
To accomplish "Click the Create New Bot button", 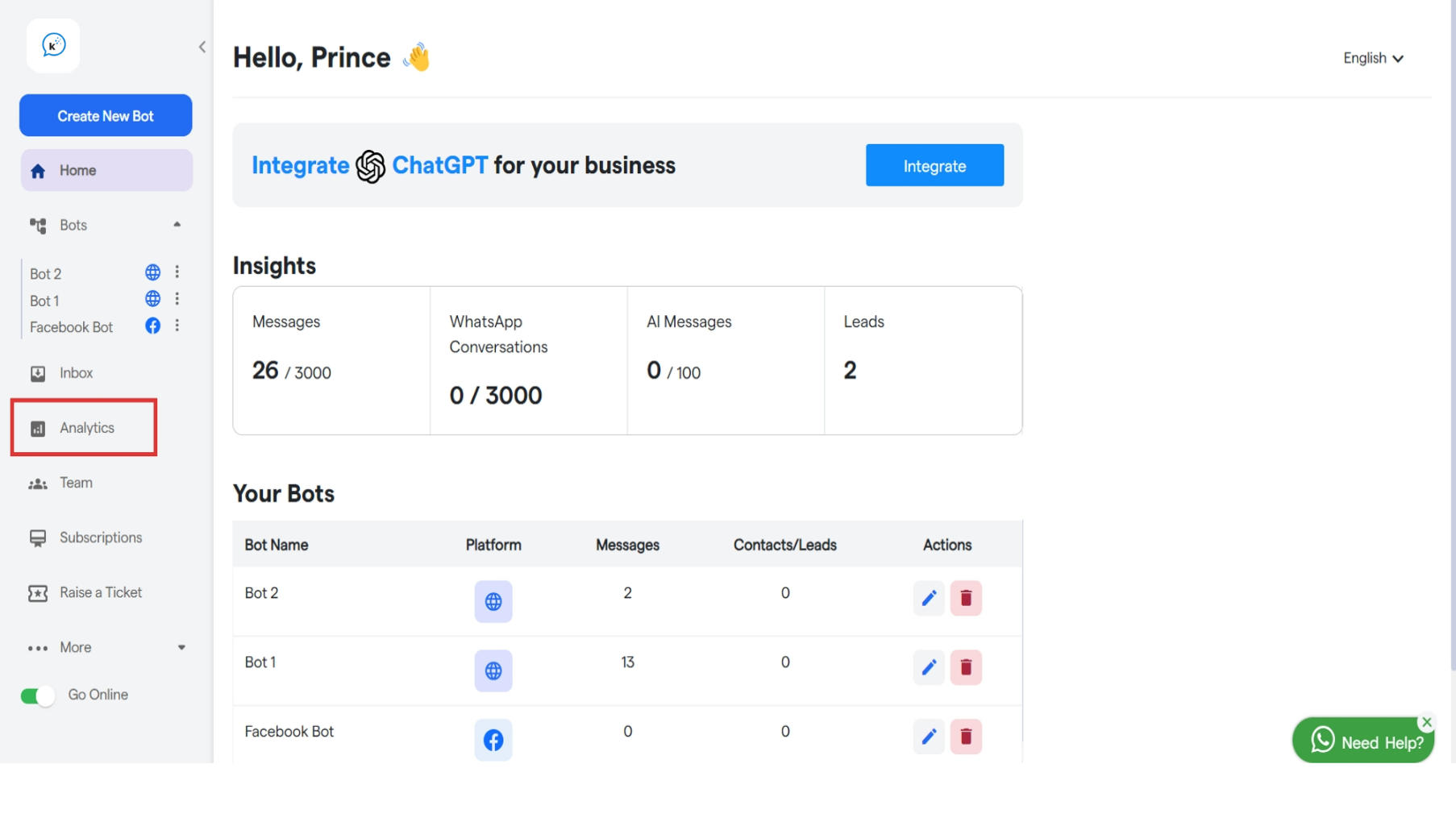I will [x=106, y=116].
